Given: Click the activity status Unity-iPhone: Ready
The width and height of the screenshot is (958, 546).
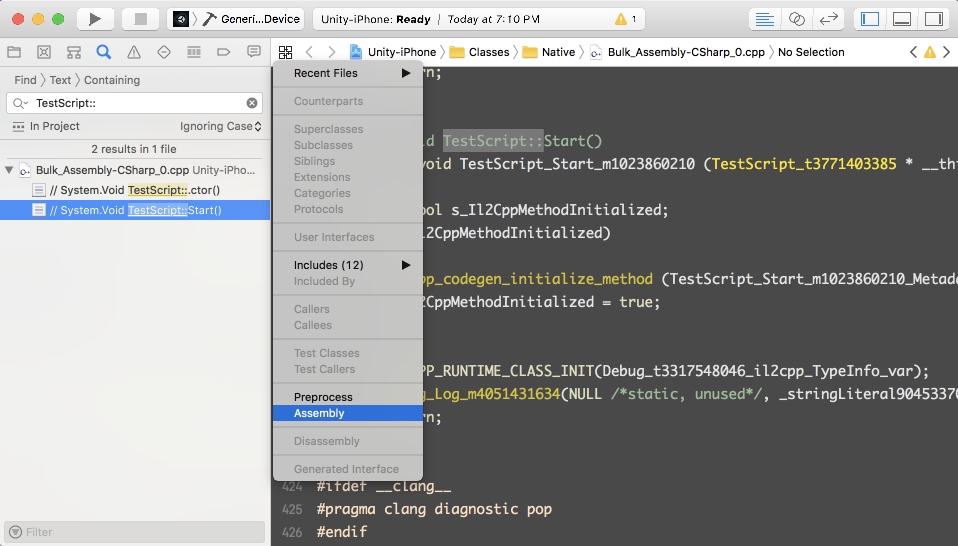Looking at the screenshot, I should click(x=376, y=19).
